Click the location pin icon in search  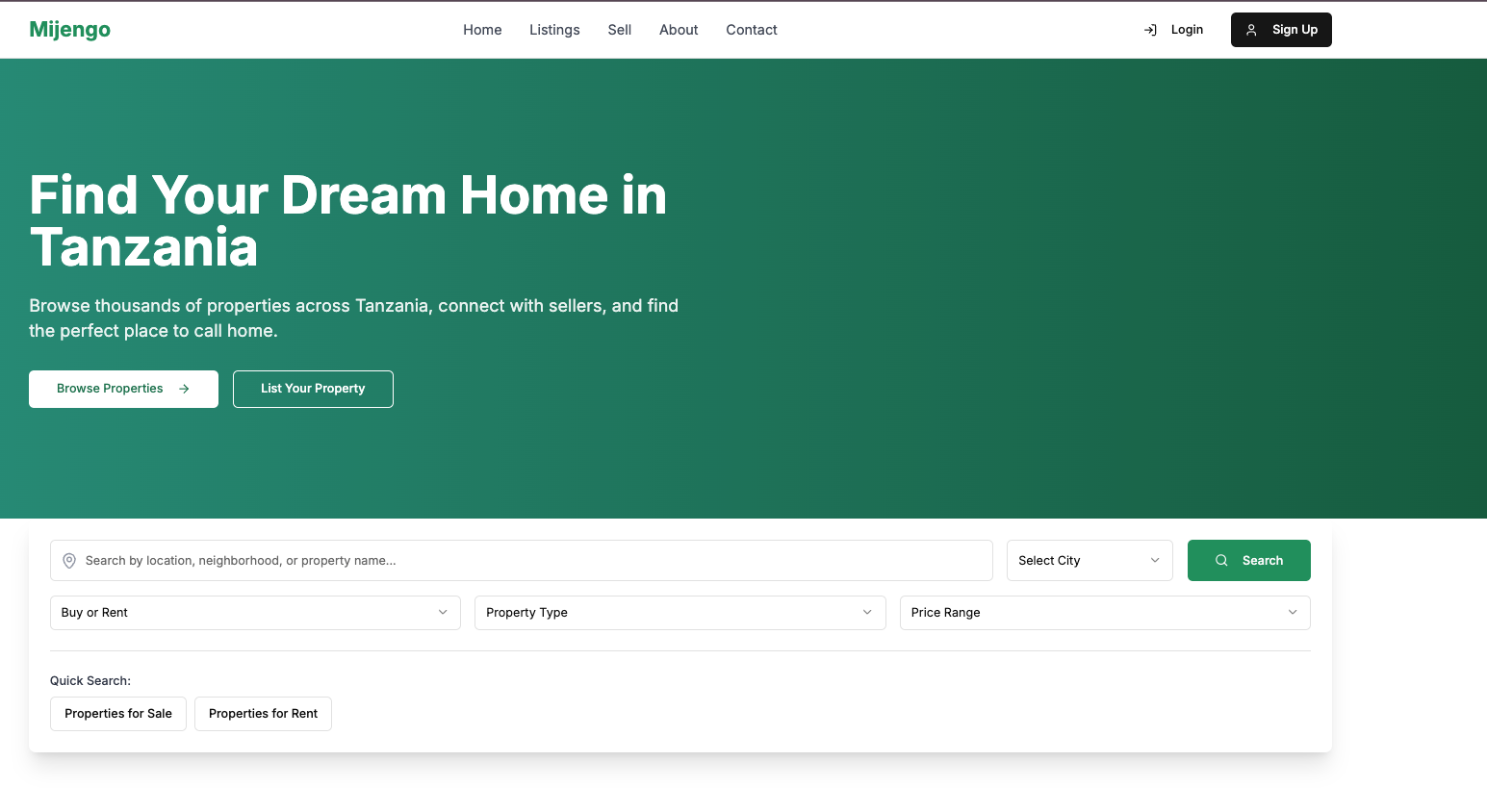click(69, 561)
